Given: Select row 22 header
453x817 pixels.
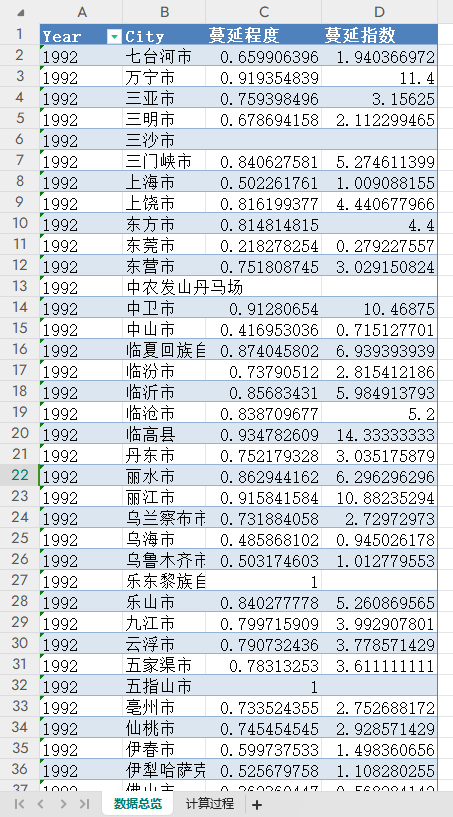Looking at the screenshot, I should tap(20, 475).
